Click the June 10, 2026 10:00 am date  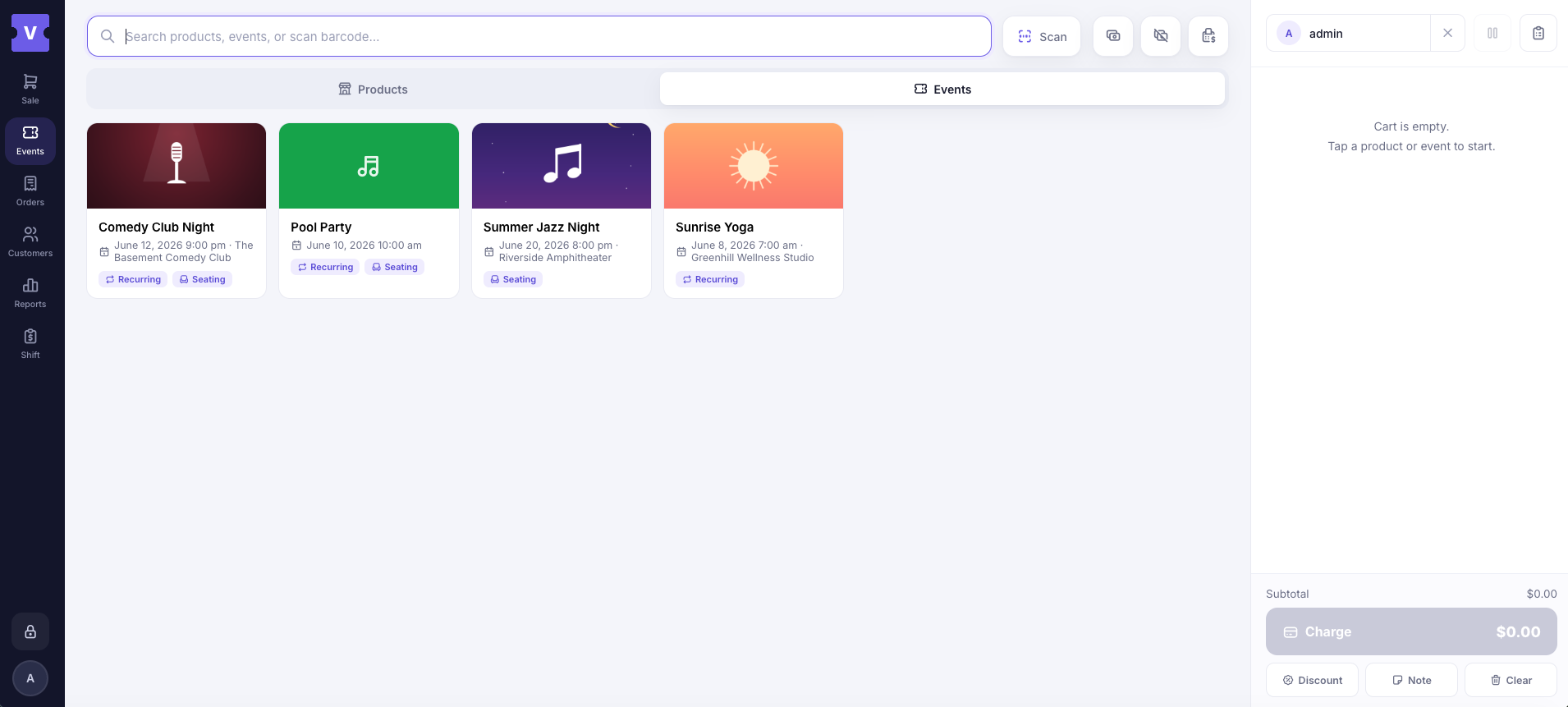point(364,245)
